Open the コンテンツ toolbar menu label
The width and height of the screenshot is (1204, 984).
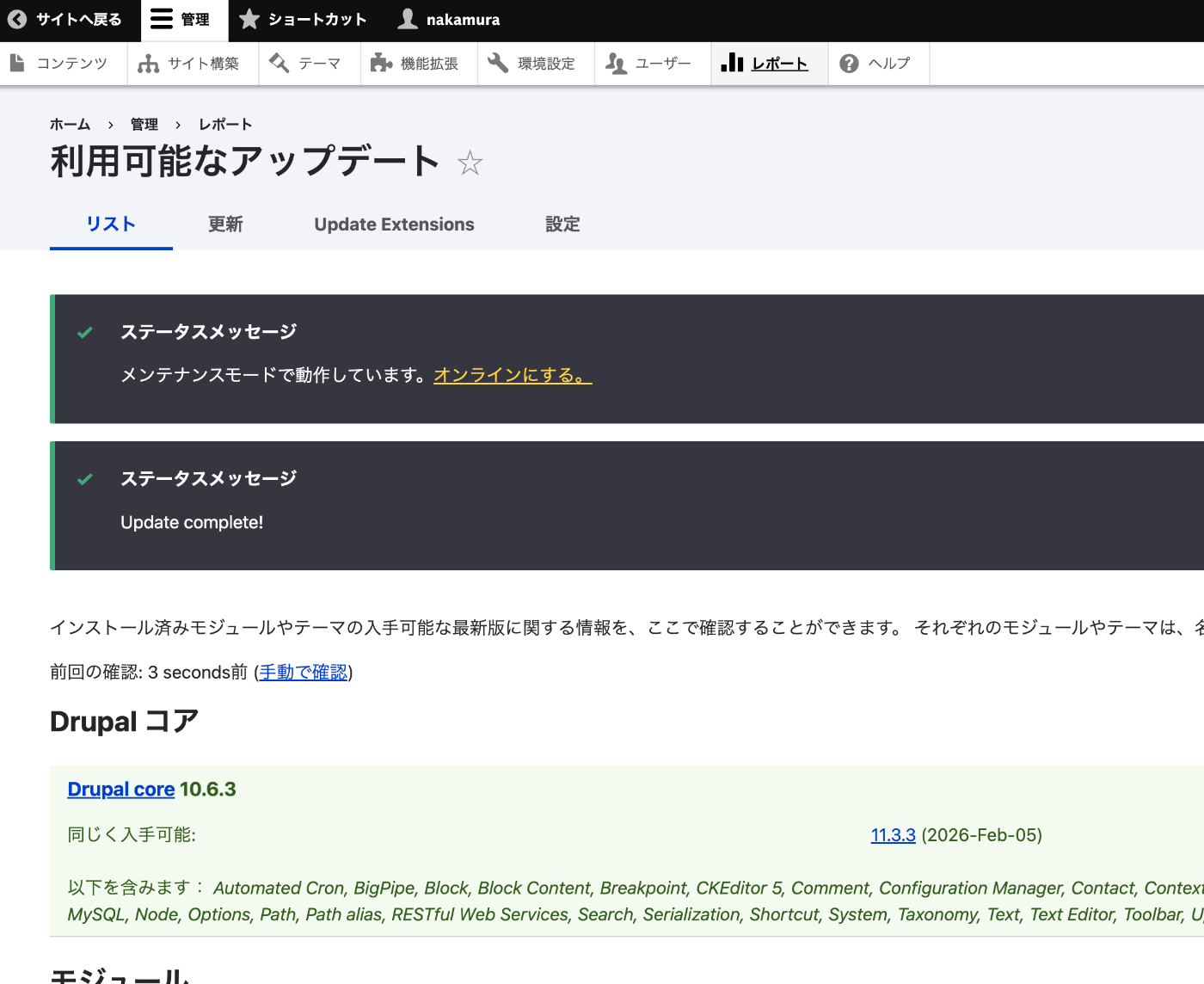[72, 64]
